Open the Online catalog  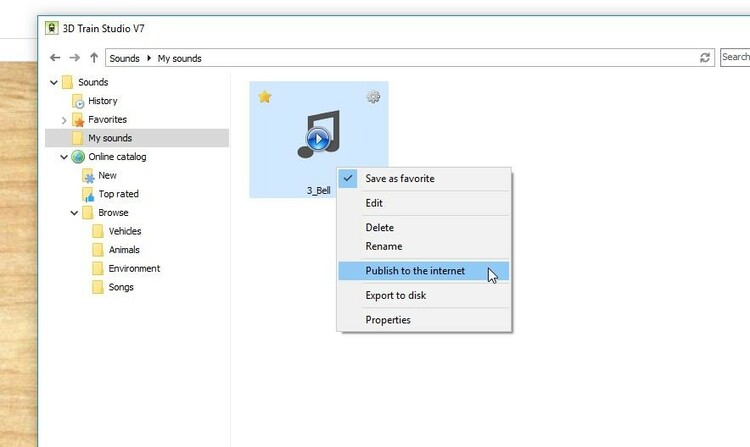pyautogui.click(x=117, y=157)
